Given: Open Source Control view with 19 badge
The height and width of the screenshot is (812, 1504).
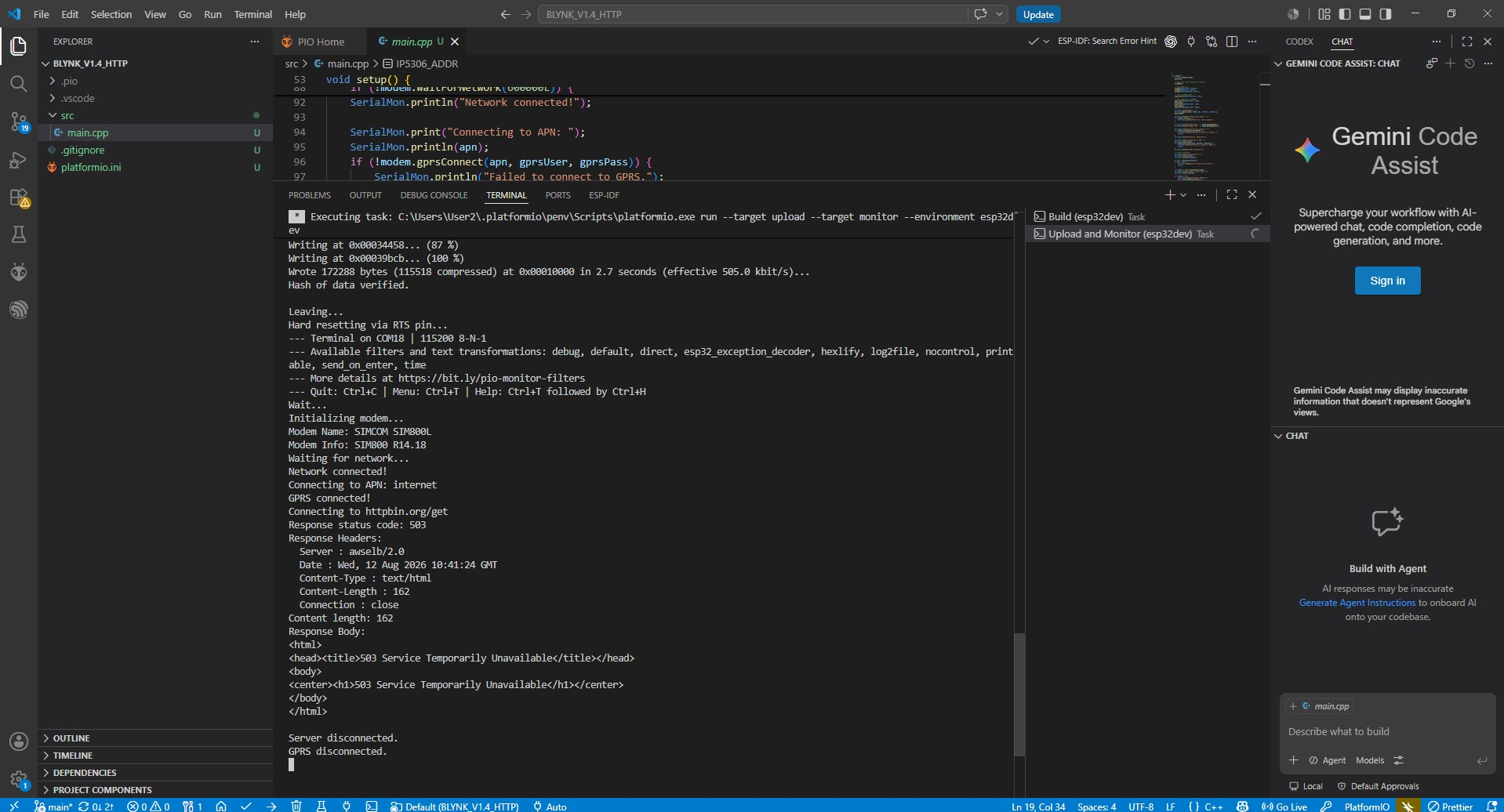Looking at the screenshot, I should click(19, 121).
